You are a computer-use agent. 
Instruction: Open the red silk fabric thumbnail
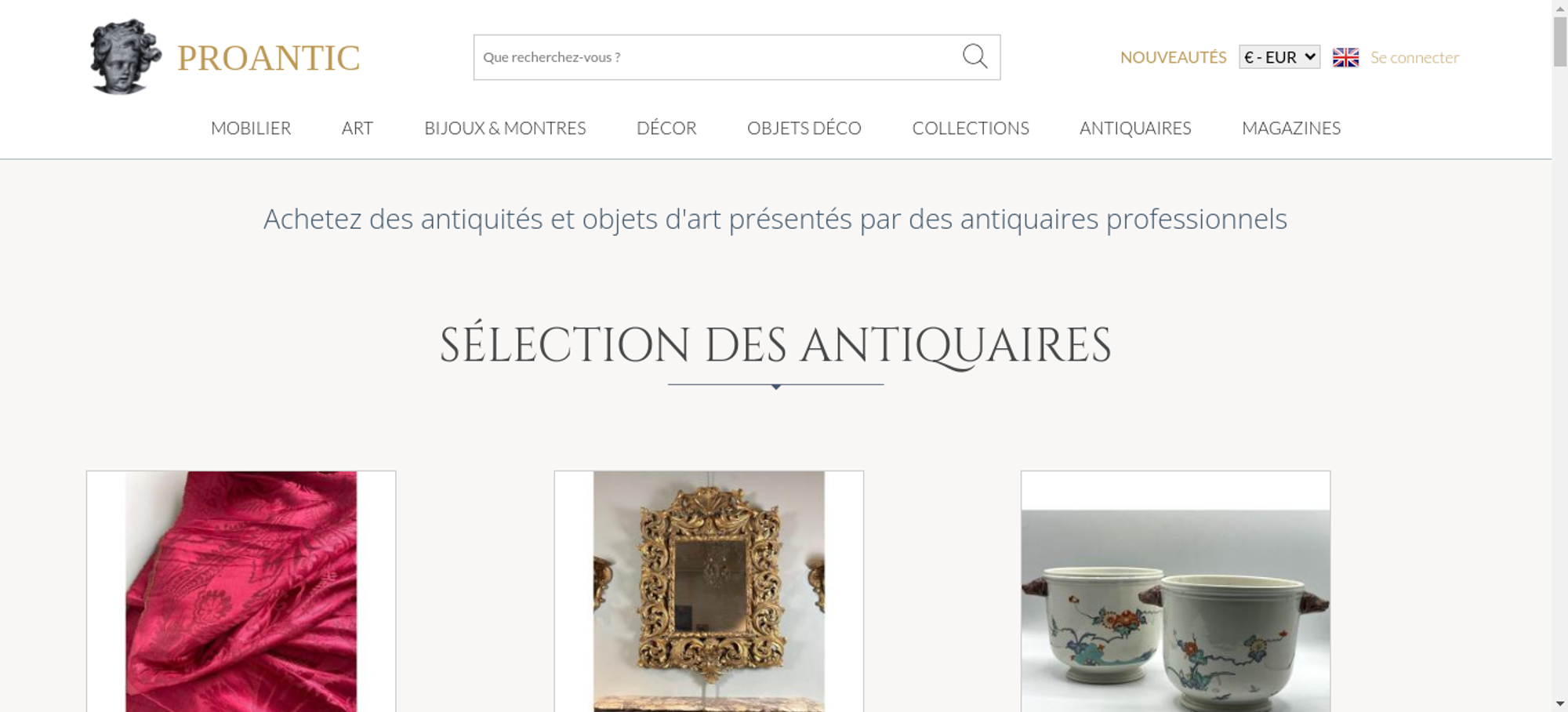coord(241,591)
